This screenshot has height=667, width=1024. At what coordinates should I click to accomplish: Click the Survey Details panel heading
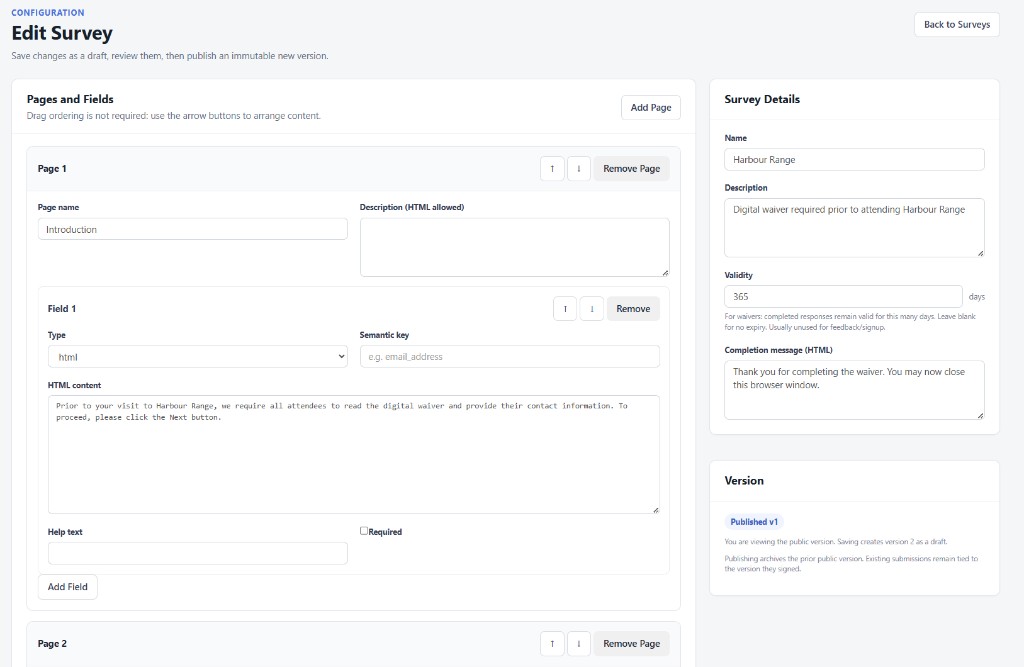(x=762, y=99)
